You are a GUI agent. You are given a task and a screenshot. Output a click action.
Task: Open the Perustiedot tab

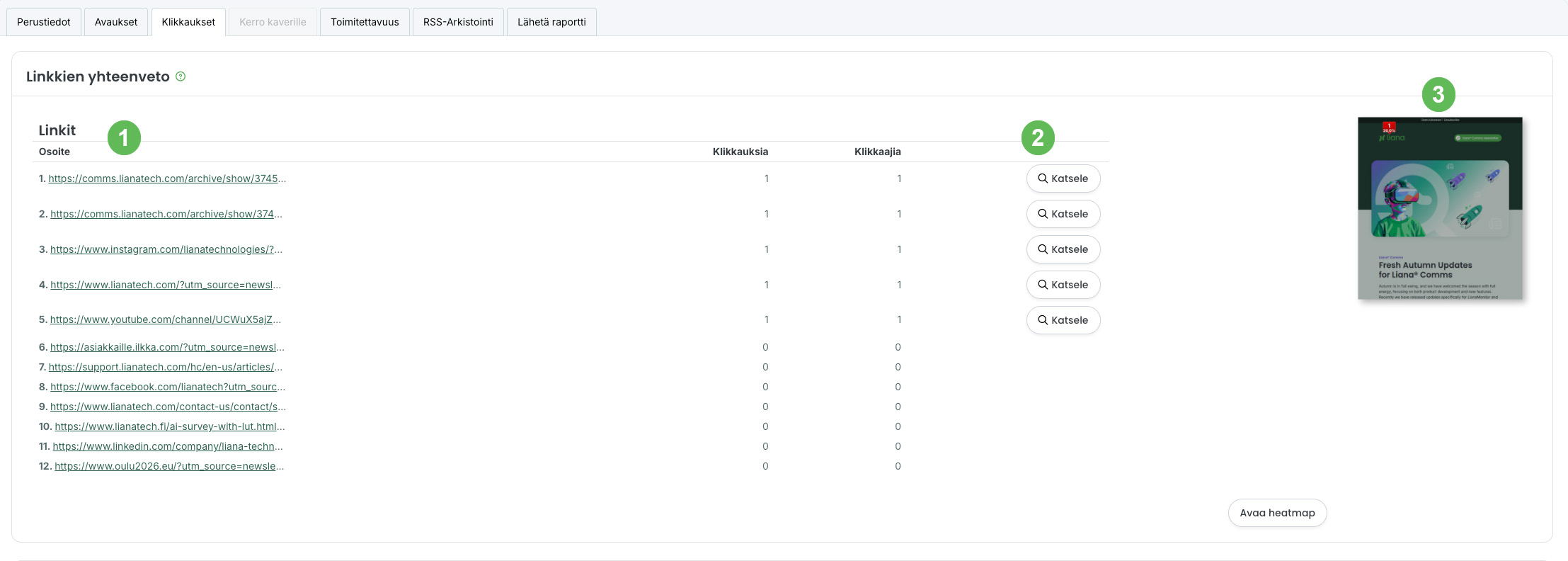(x=44, y=22)
